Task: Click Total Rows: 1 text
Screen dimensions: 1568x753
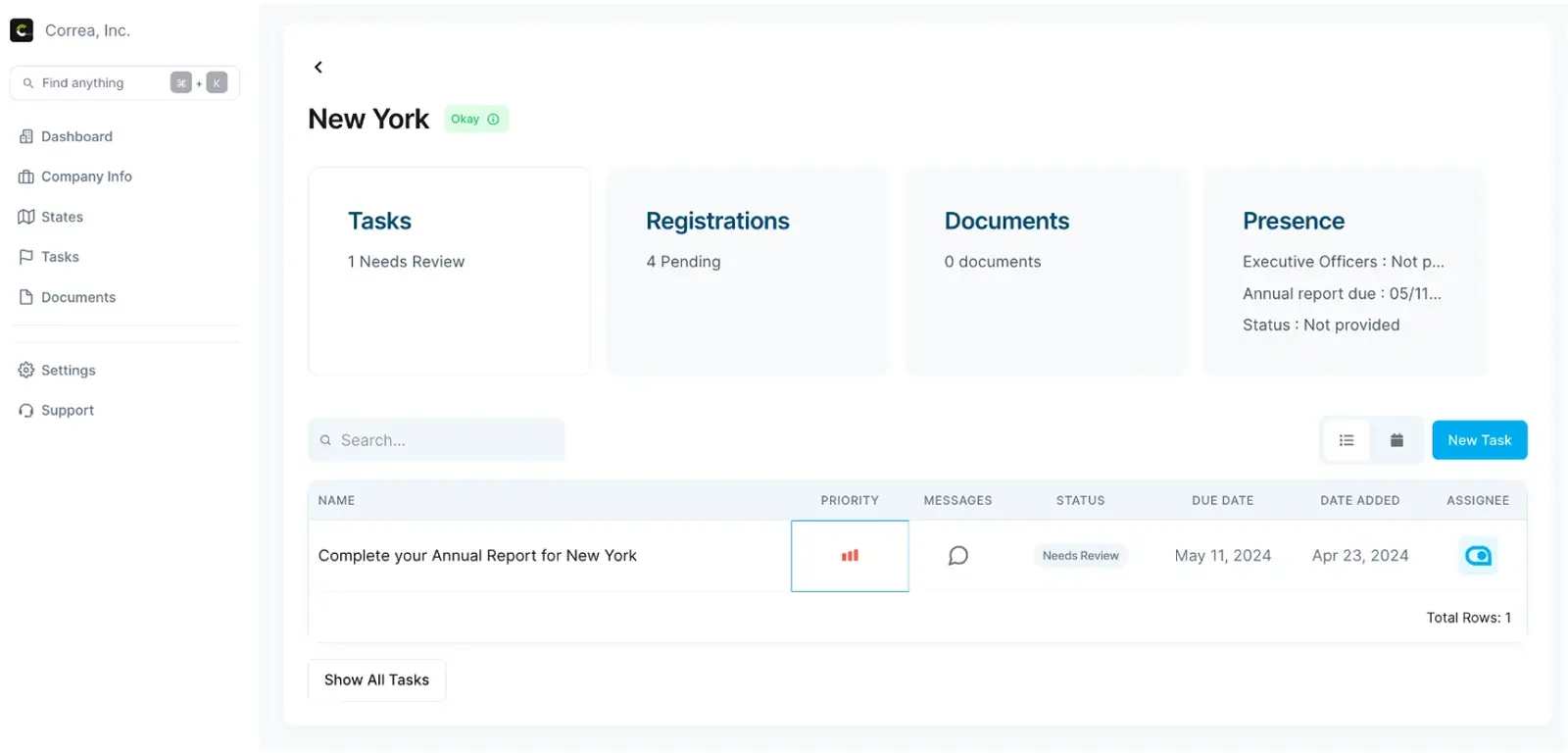Action: tap(1468, 618)
